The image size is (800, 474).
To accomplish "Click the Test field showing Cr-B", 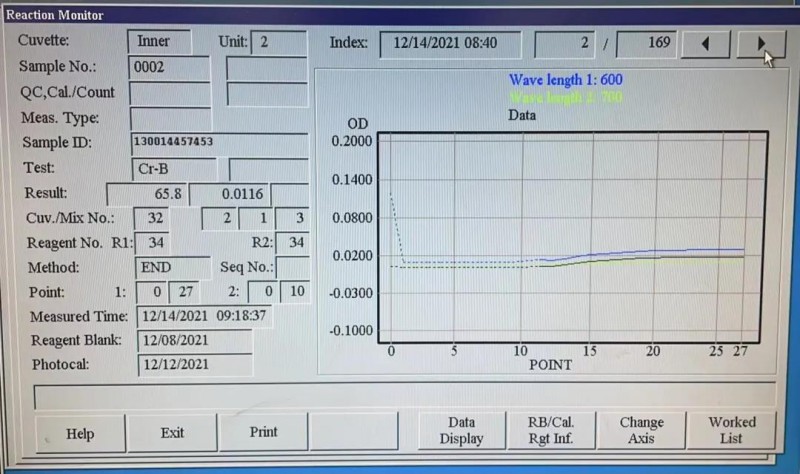I will (x=174, y=169).
